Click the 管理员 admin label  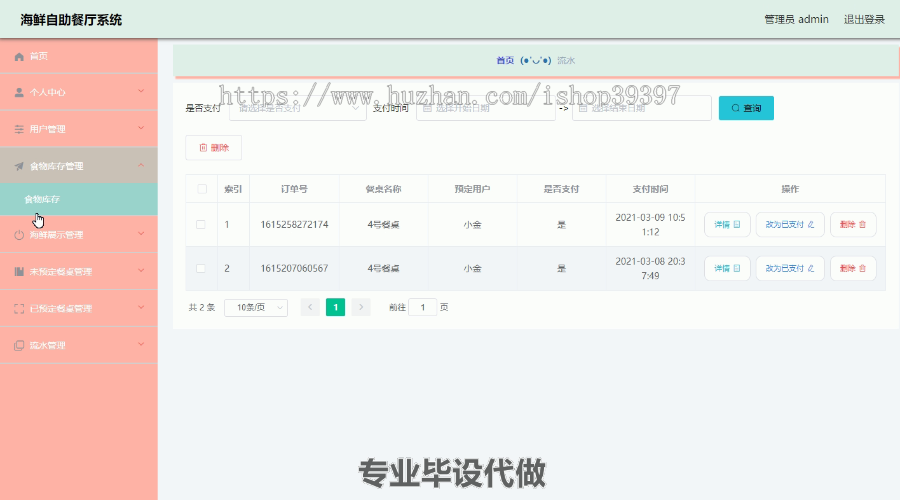[x=796, y=20]
